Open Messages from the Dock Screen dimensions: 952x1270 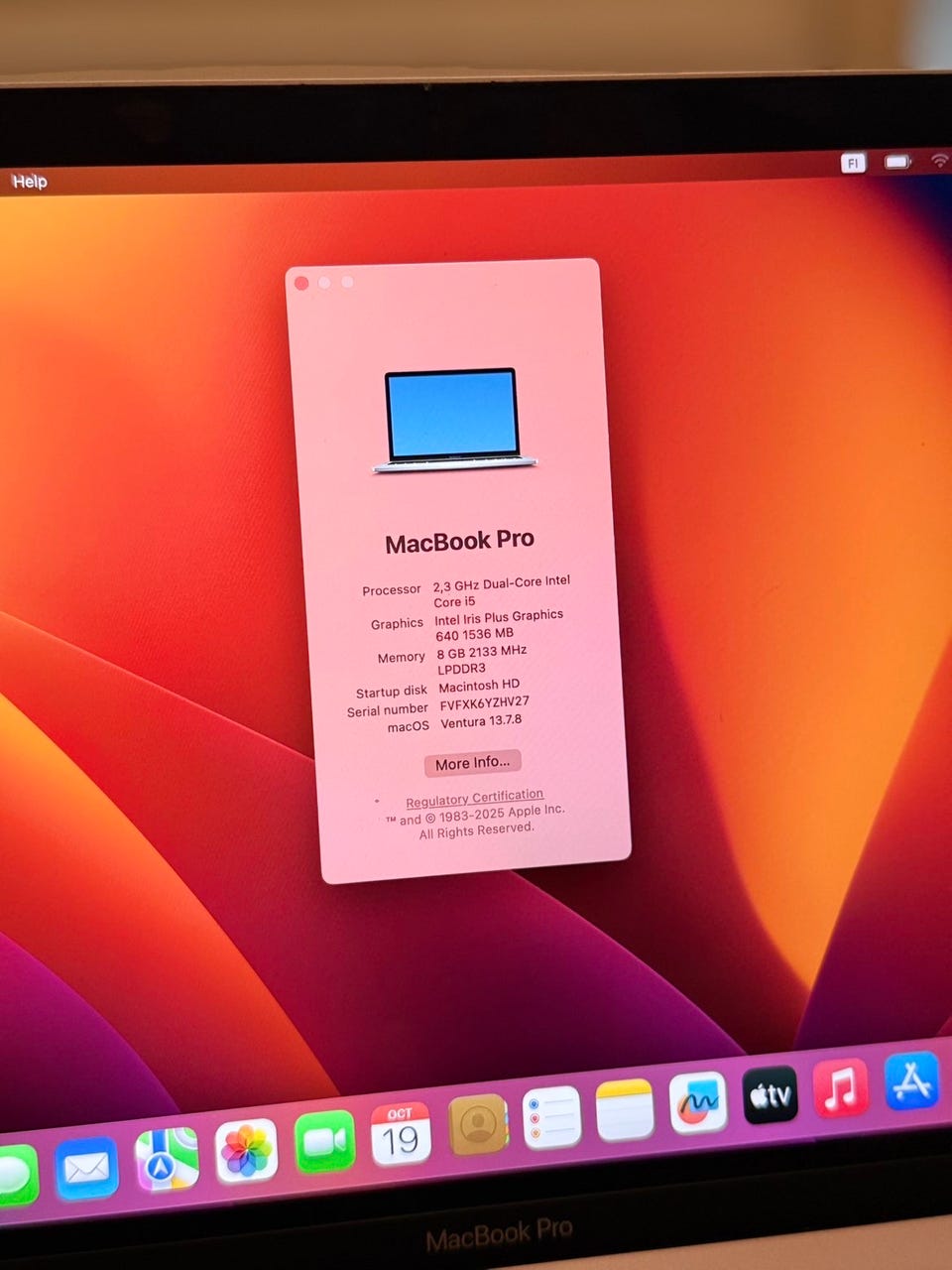click(16, 1176)
